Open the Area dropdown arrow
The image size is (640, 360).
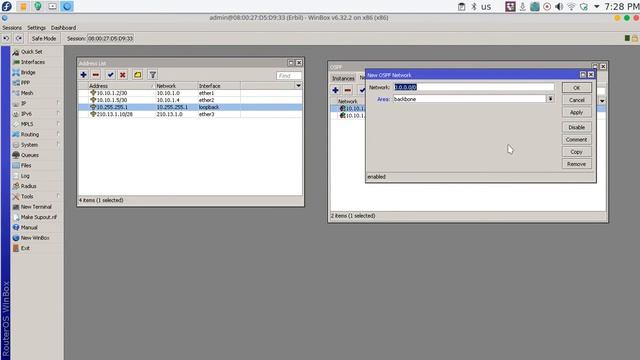click(550, 99)
